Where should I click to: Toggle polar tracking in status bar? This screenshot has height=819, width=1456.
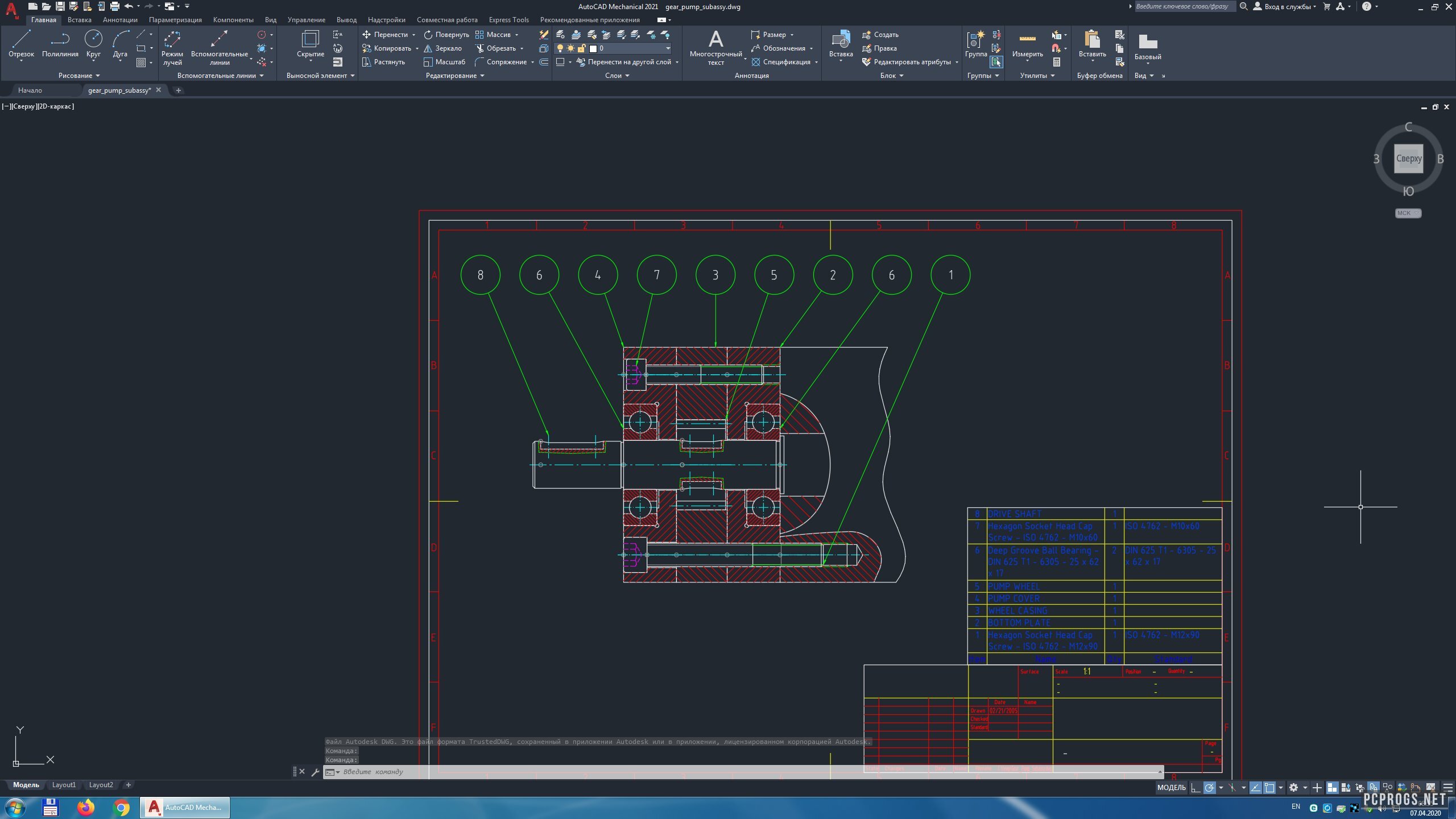pos(1210,788)
